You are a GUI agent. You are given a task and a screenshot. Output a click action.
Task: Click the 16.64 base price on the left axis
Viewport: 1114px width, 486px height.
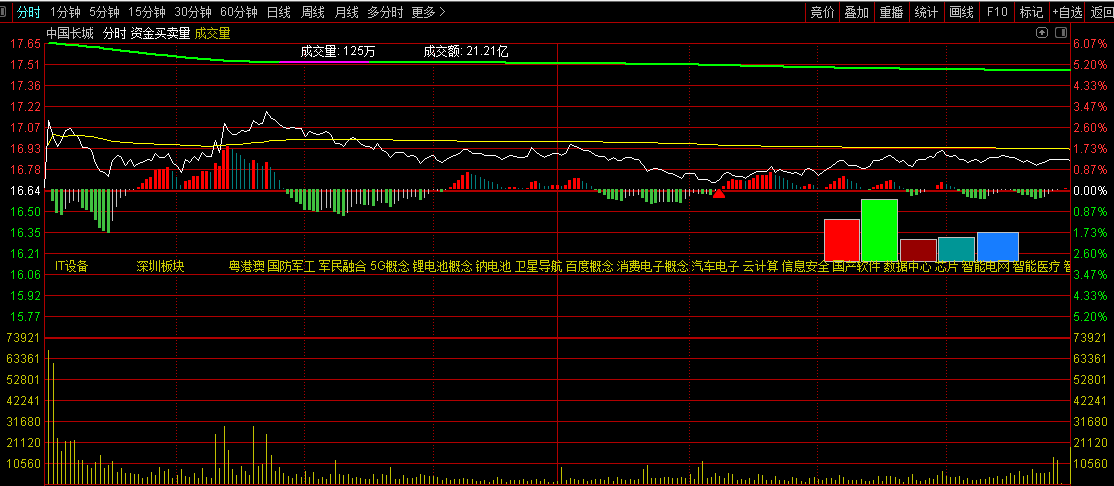coord(25,191)
